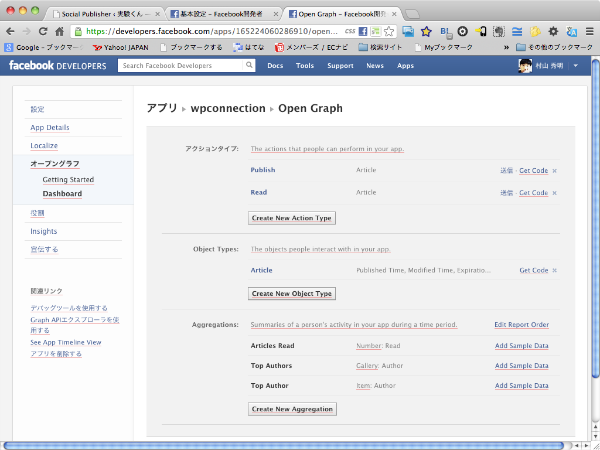Get Code for Article object
The image size is (600, 450).
tap(533, 270)
